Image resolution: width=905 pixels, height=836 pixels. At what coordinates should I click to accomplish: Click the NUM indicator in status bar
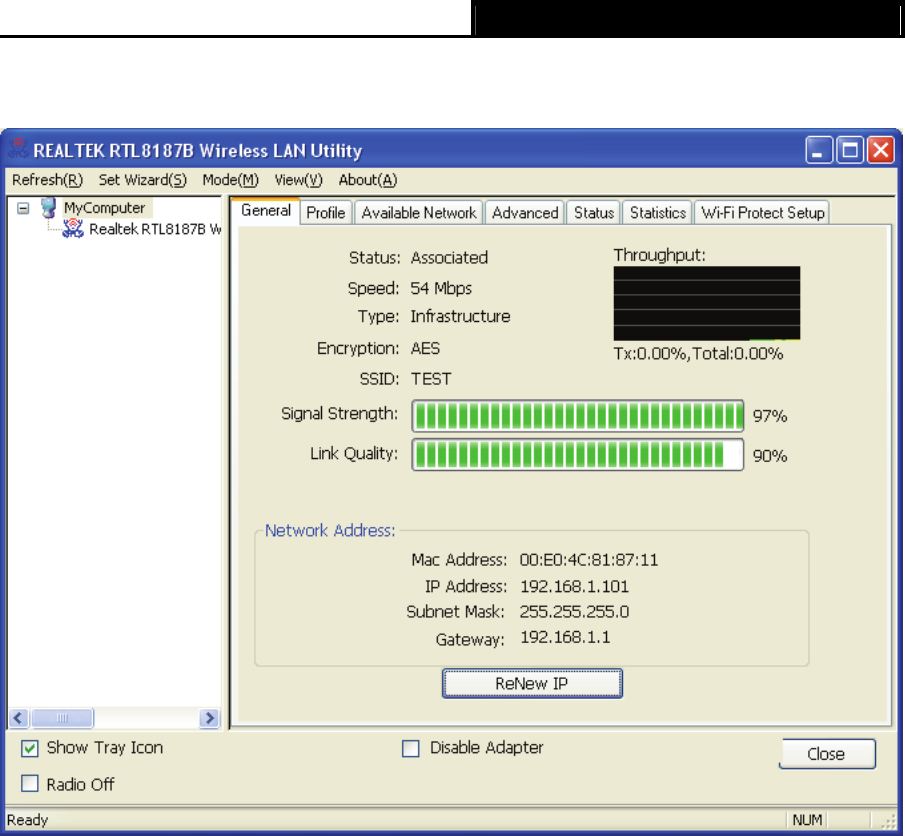coord(807,820)
